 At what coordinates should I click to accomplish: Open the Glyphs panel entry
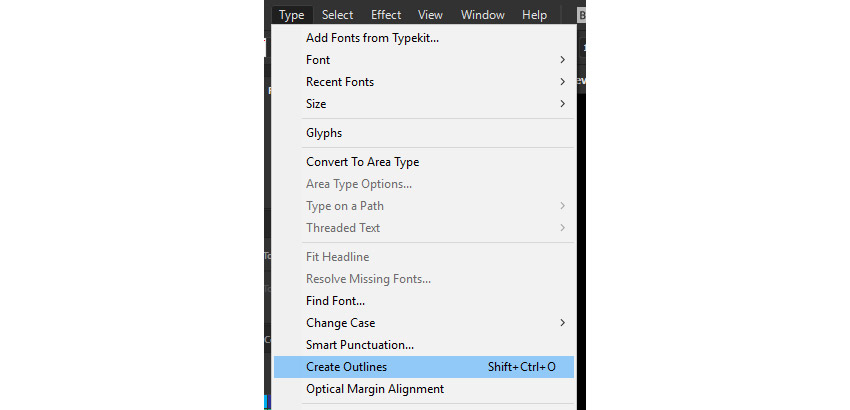click(x=324, y=133)
